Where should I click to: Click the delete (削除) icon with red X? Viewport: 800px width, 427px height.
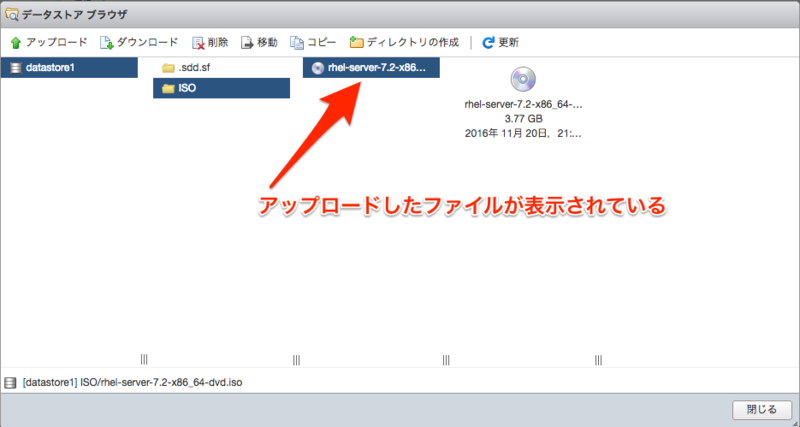click(x=198, y=43)
